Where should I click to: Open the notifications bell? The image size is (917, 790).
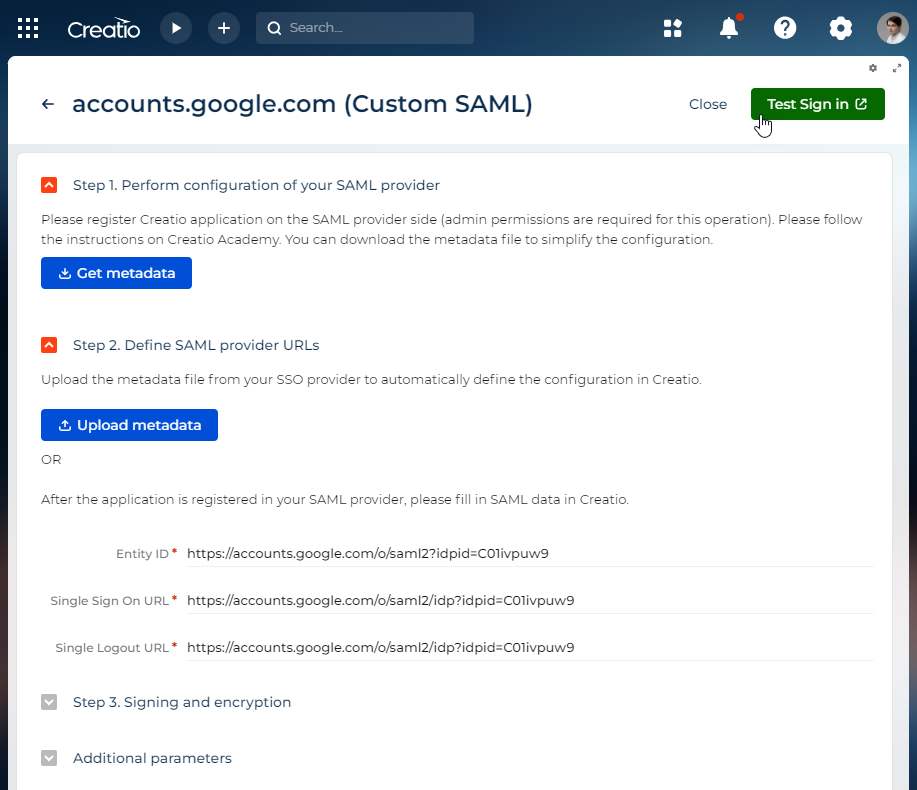click(x=729, y=28)
